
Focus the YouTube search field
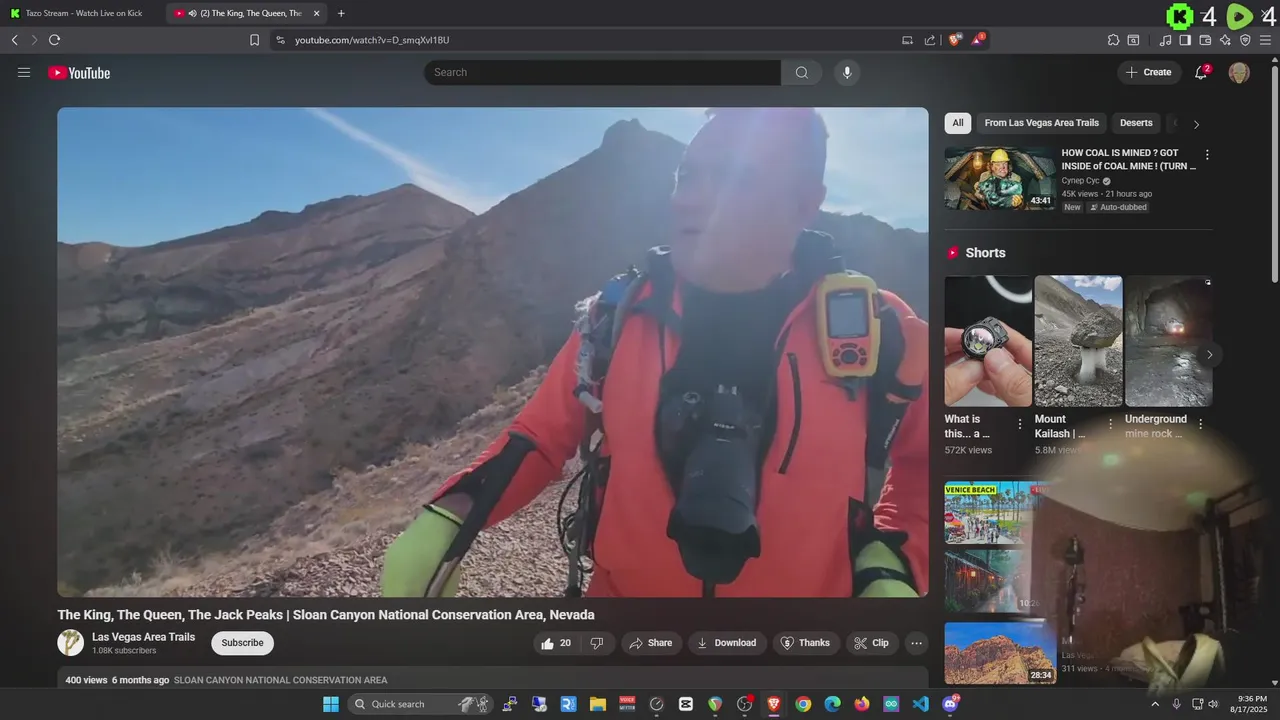(602, 72)
